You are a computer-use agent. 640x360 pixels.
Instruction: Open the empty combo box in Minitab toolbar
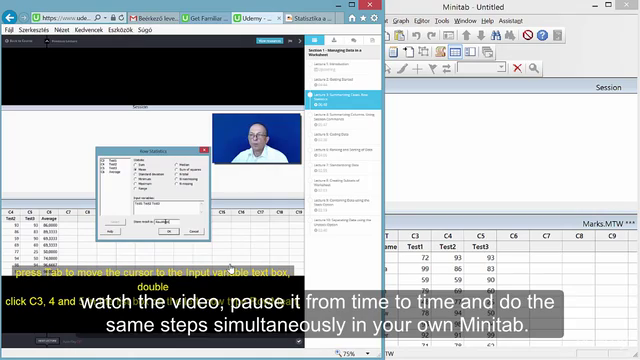[482, 68]
